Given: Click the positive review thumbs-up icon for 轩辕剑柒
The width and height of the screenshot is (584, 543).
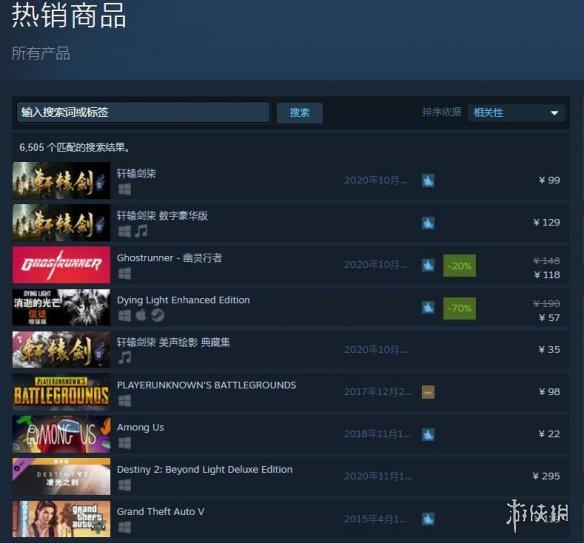Looking at the screenshot, I should [428, 181].
